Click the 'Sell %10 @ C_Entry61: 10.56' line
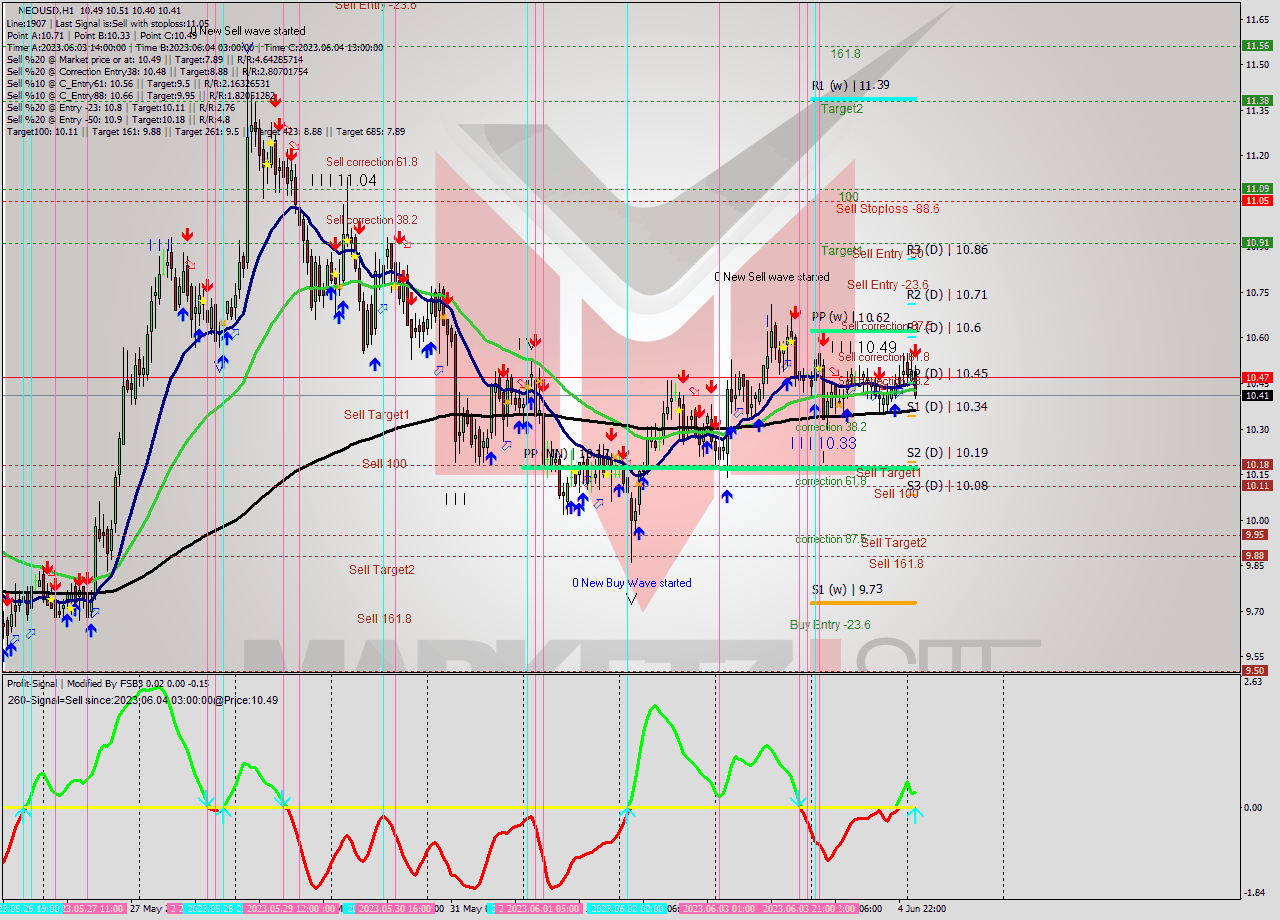1280x920 pixels. [141, 83]
